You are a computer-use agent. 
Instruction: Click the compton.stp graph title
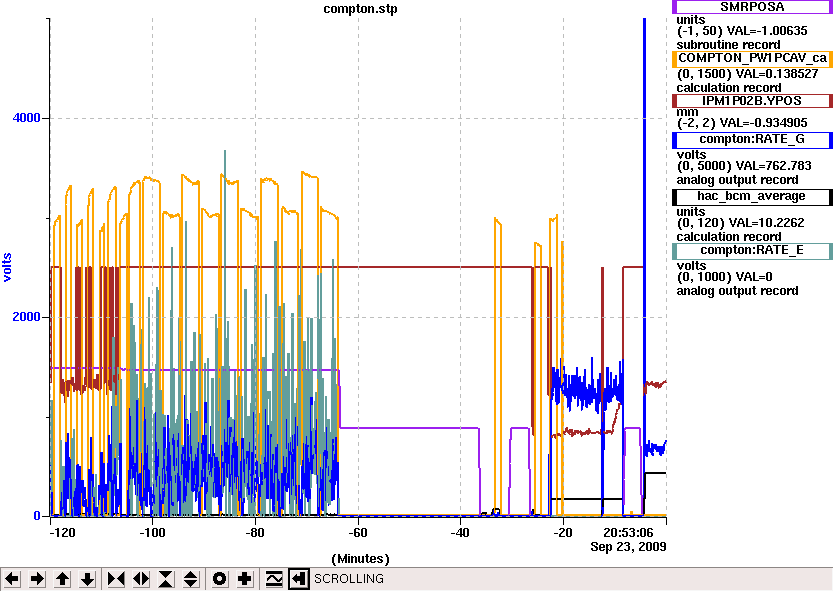[360, 9]
